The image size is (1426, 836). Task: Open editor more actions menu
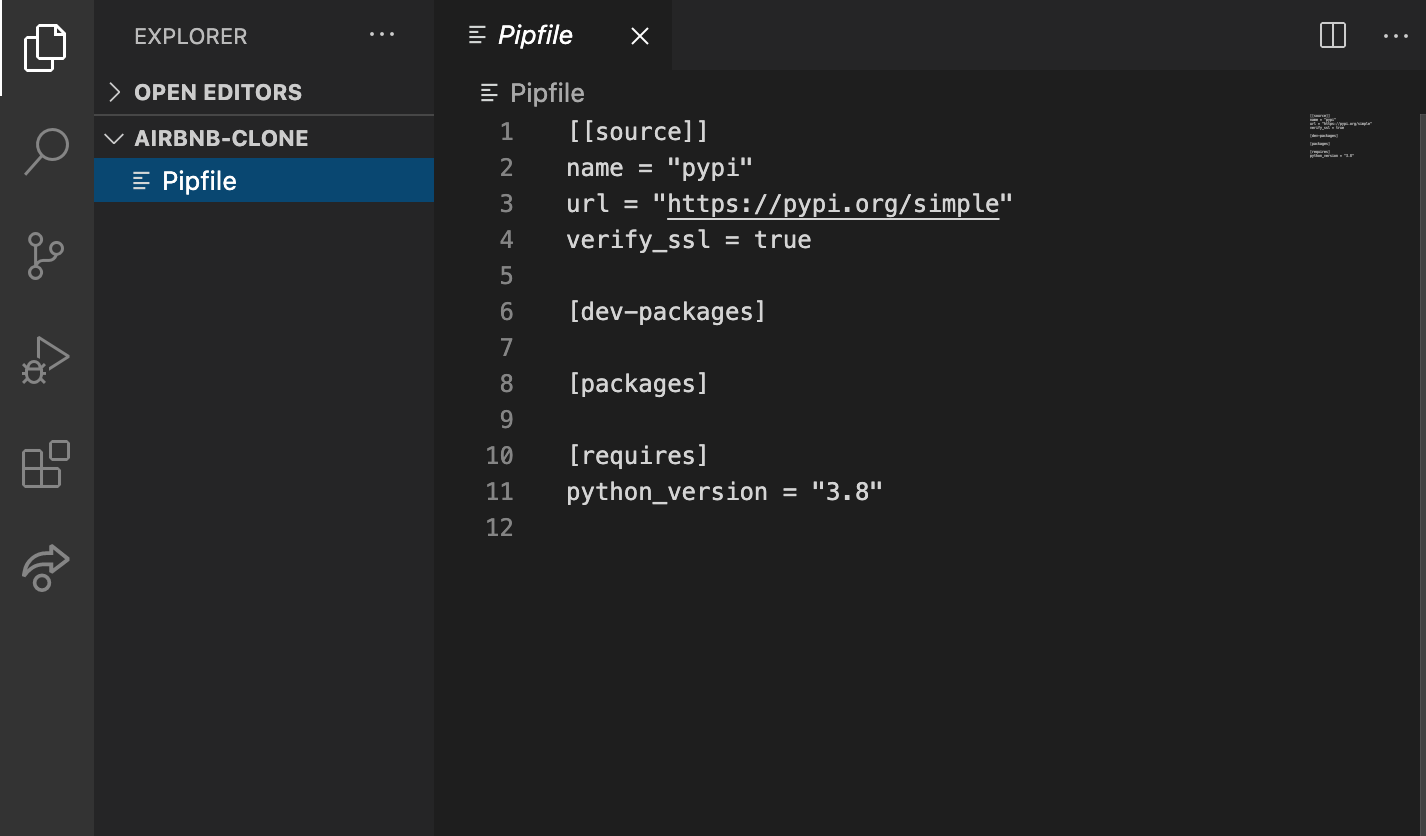coord(1395,36)
